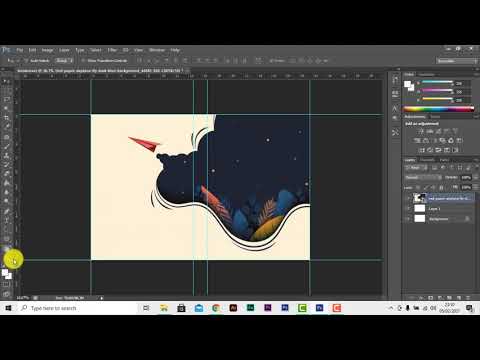The height and width of the screenshot is (360, 480).
Task: Open the status bar info arrow
Action: pyautogui.click(x=102, y=298)
